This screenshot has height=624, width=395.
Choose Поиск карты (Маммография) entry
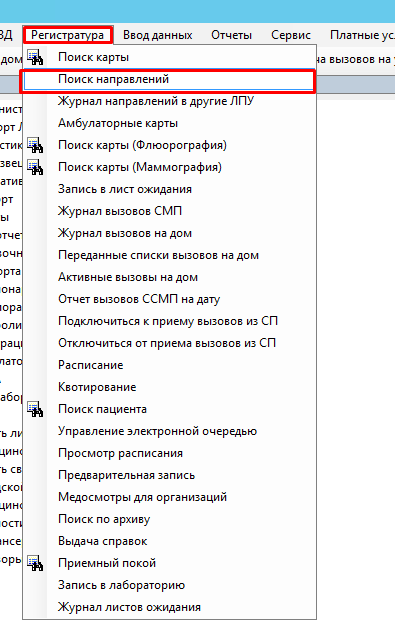tap(169, 167)
